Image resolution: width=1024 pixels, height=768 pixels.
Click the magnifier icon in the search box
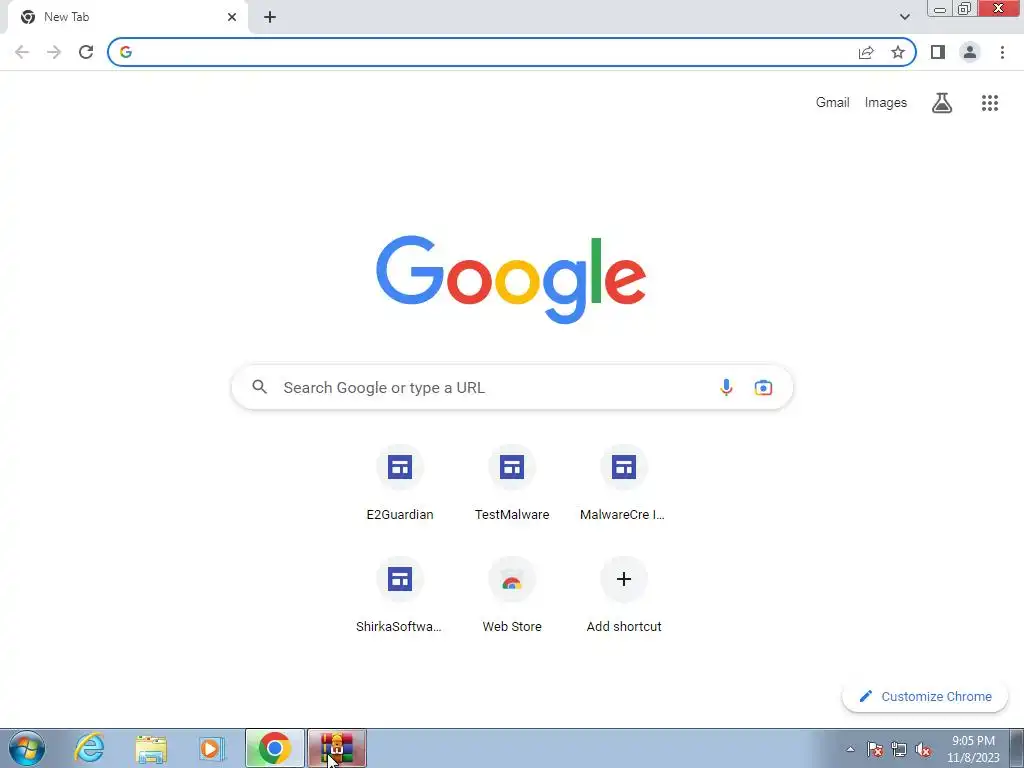[x=260, y=387]
